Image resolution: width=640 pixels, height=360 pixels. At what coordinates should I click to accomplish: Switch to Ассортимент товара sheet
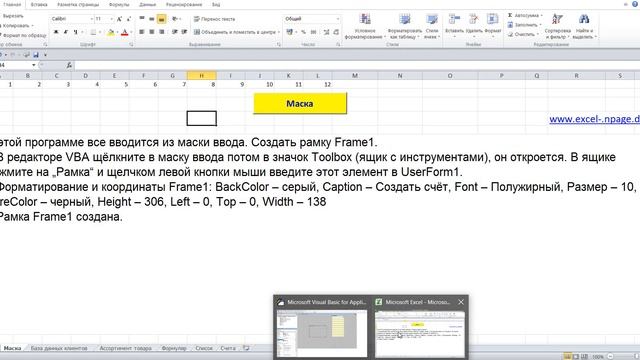pos(125,348)
